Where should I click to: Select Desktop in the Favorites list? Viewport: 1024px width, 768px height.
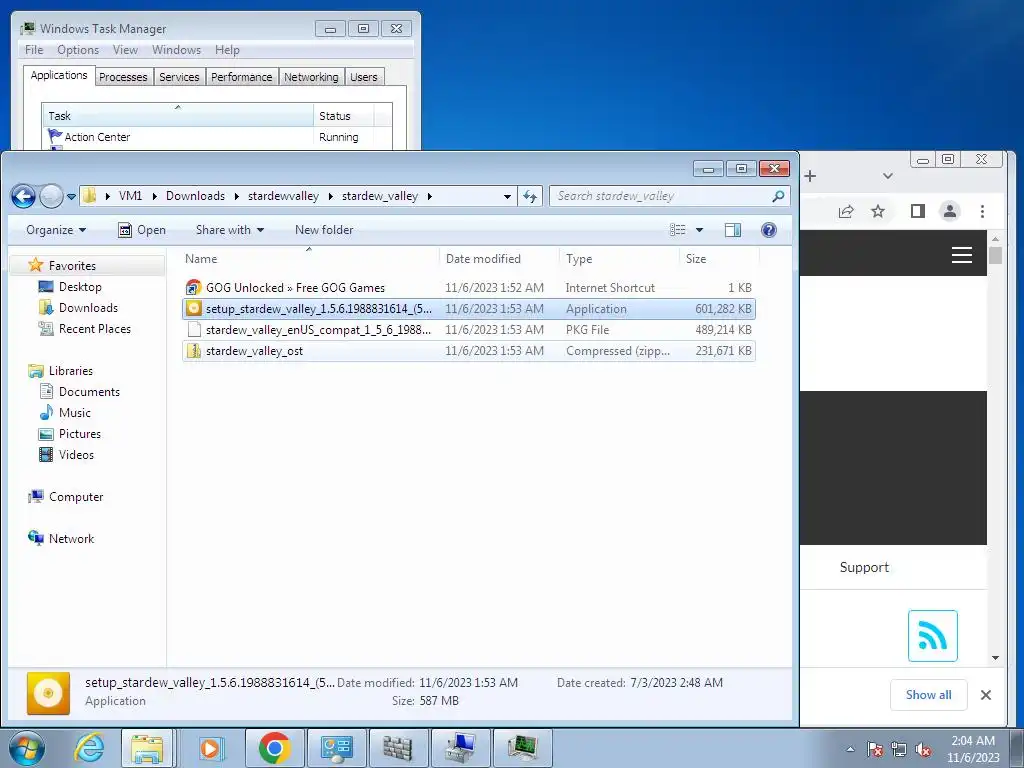tap(80, 287)
